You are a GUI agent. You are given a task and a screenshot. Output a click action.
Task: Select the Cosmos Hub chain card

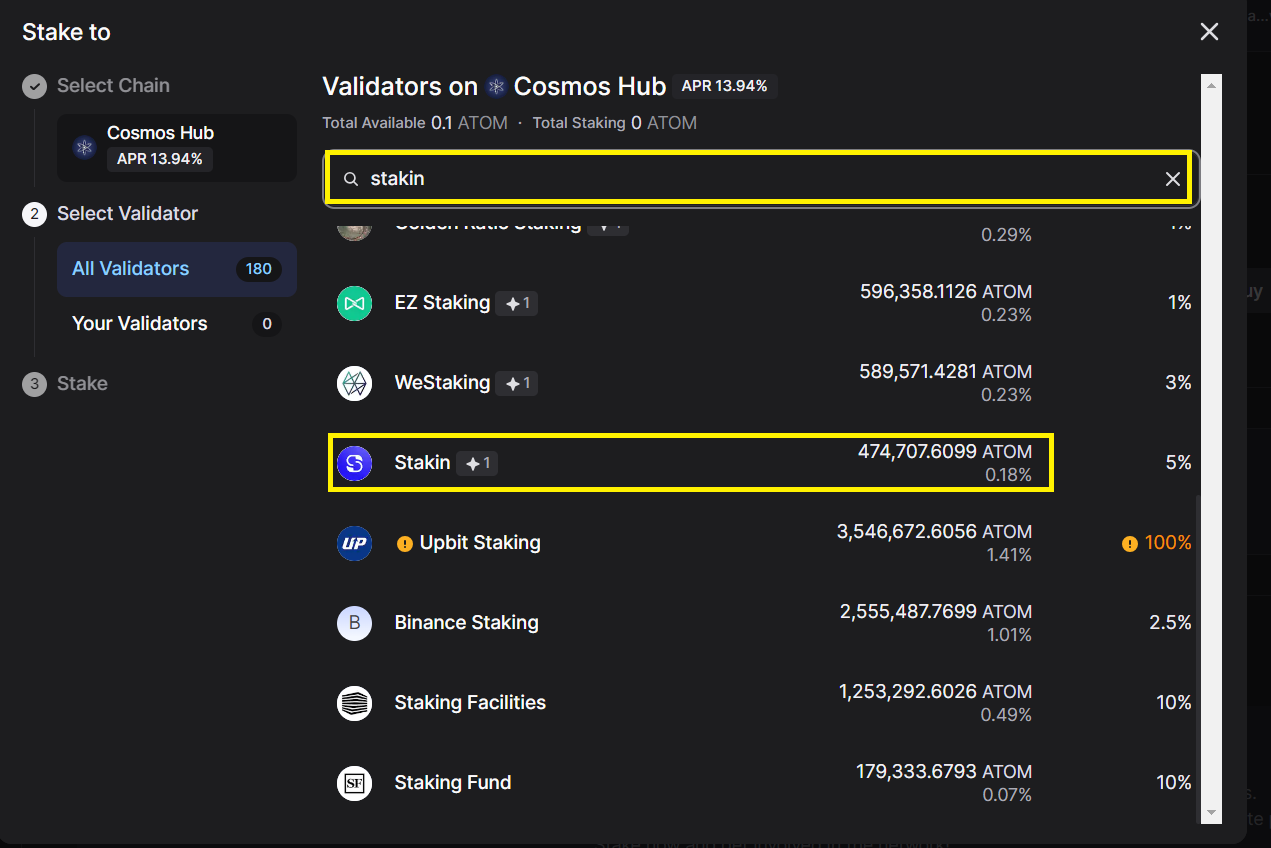point(177,147)
